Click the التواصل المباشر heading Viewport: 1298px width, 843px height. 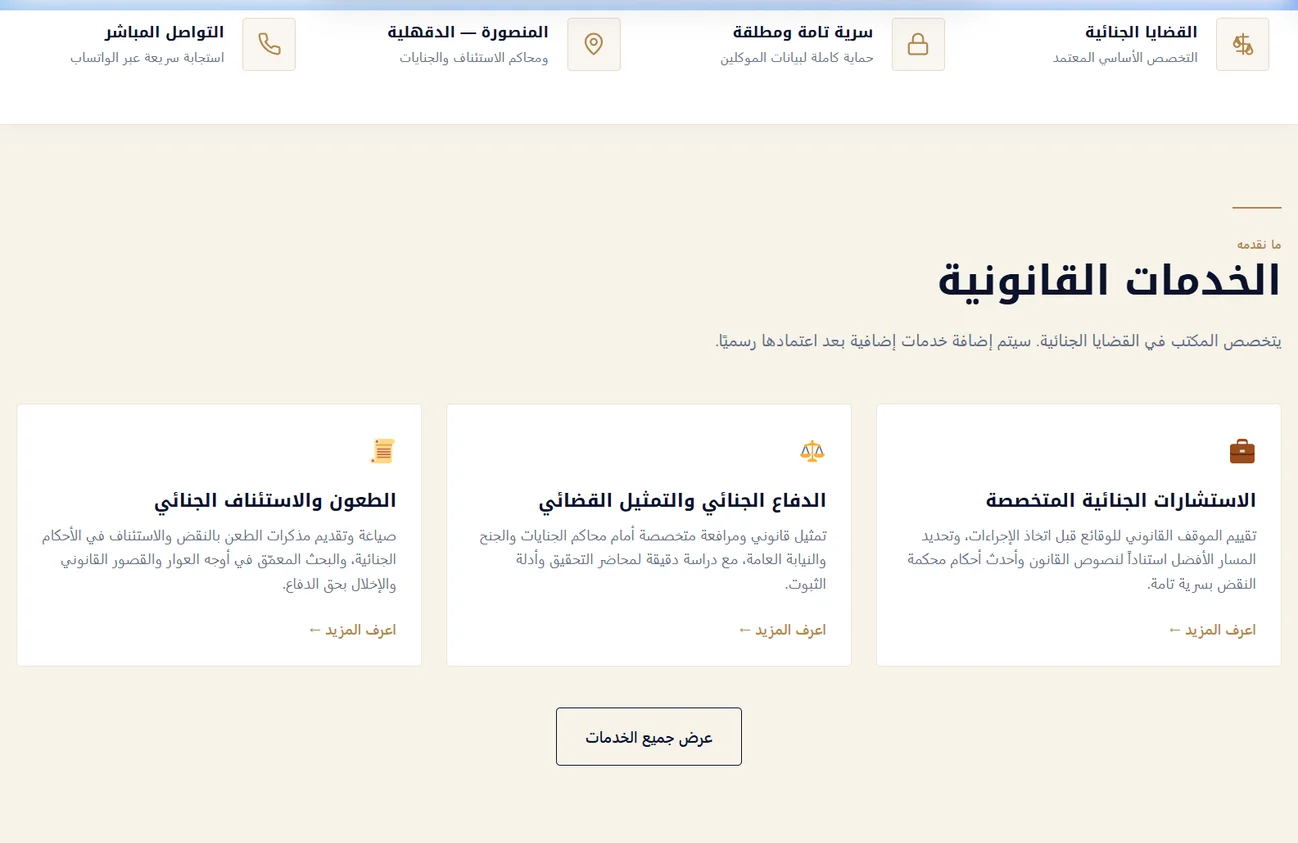[165, 32]
